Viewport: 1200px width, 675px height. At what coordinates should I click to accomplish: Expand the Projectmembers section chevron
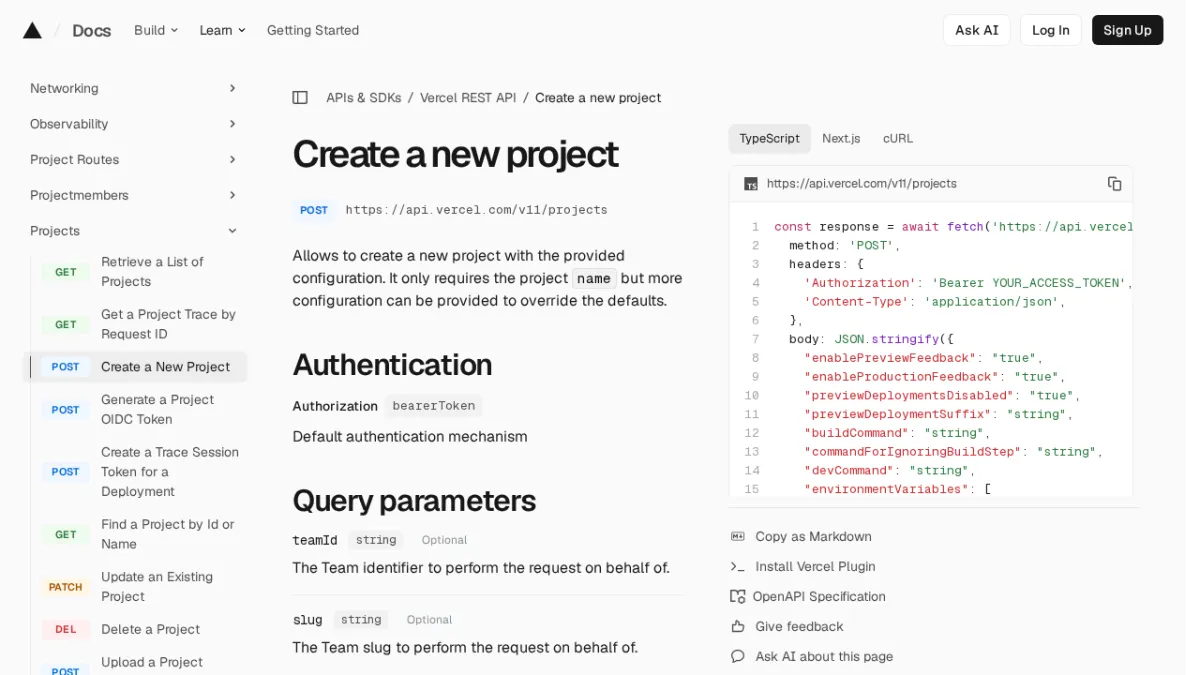tap(232, 195)
